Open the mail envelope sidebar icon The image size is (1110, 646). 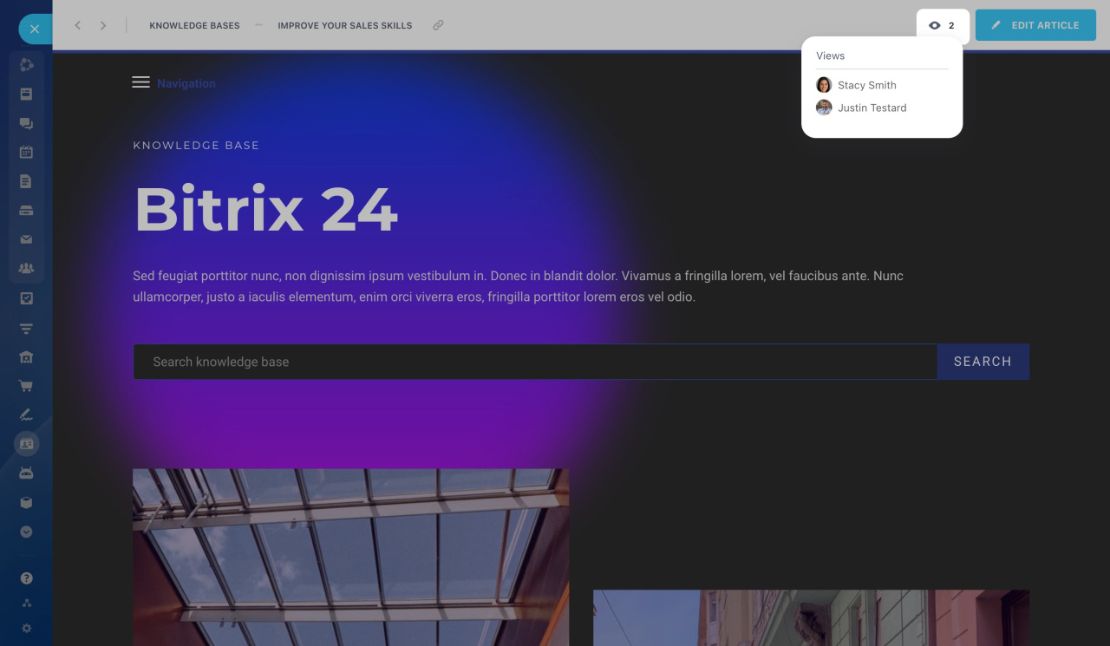(26, 239)
